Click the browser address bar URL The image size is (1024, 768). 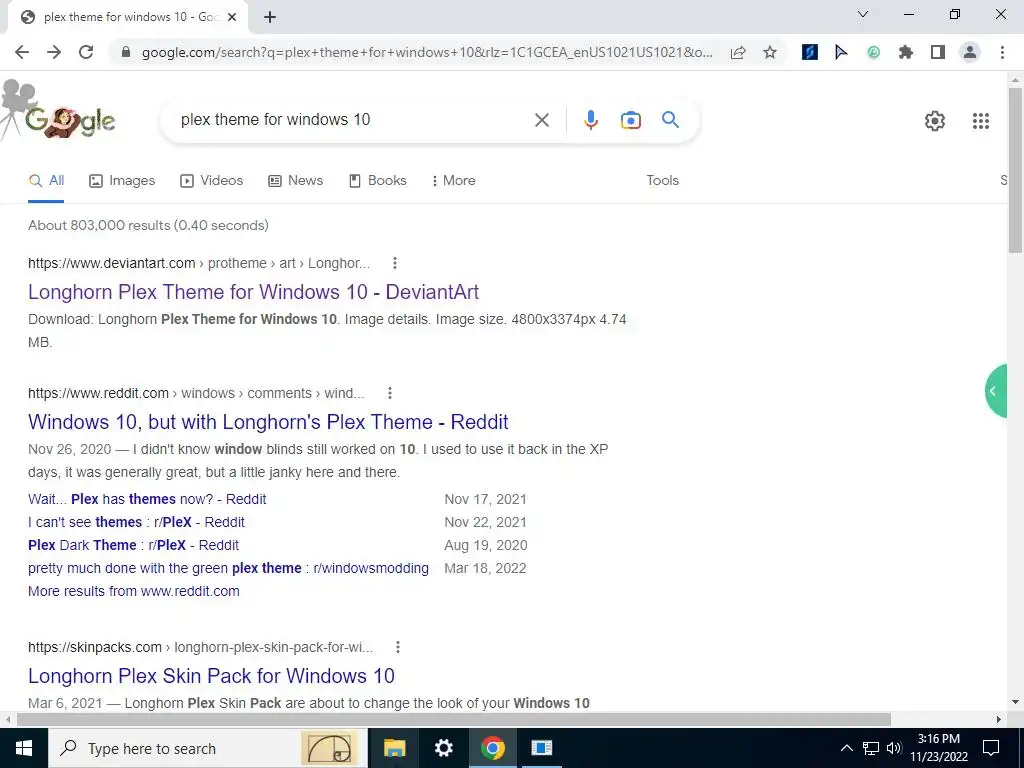[x=426, y=52]
